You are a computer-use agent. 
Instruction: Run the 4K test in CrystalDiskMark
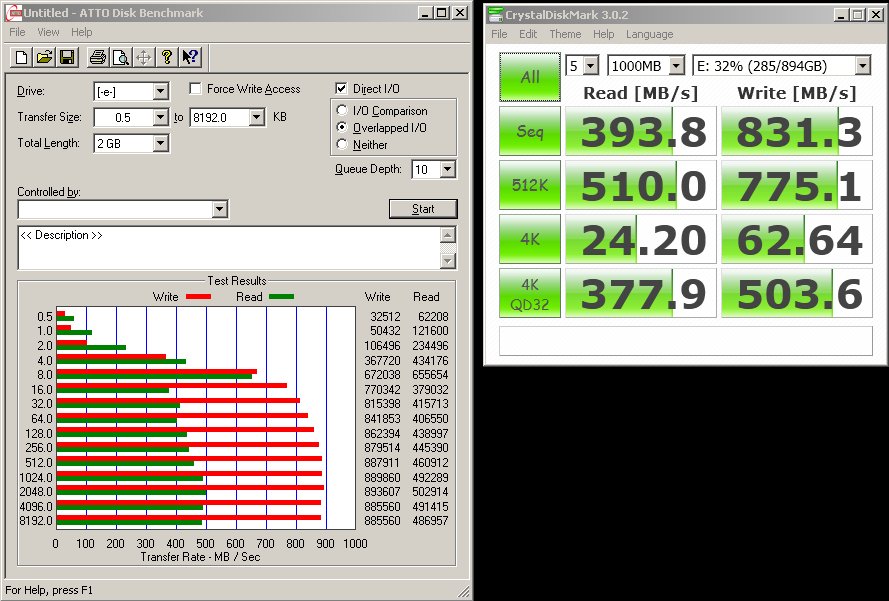tap(530, 239)
